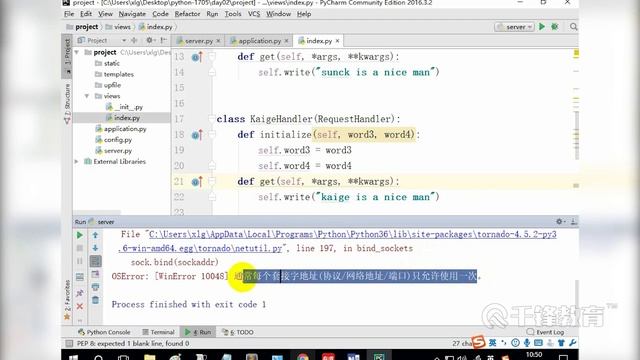The width and height of the screenshot is (640, 360).
Task: Fold the KaigeHandler class at line 17
Action: (212, 119)
